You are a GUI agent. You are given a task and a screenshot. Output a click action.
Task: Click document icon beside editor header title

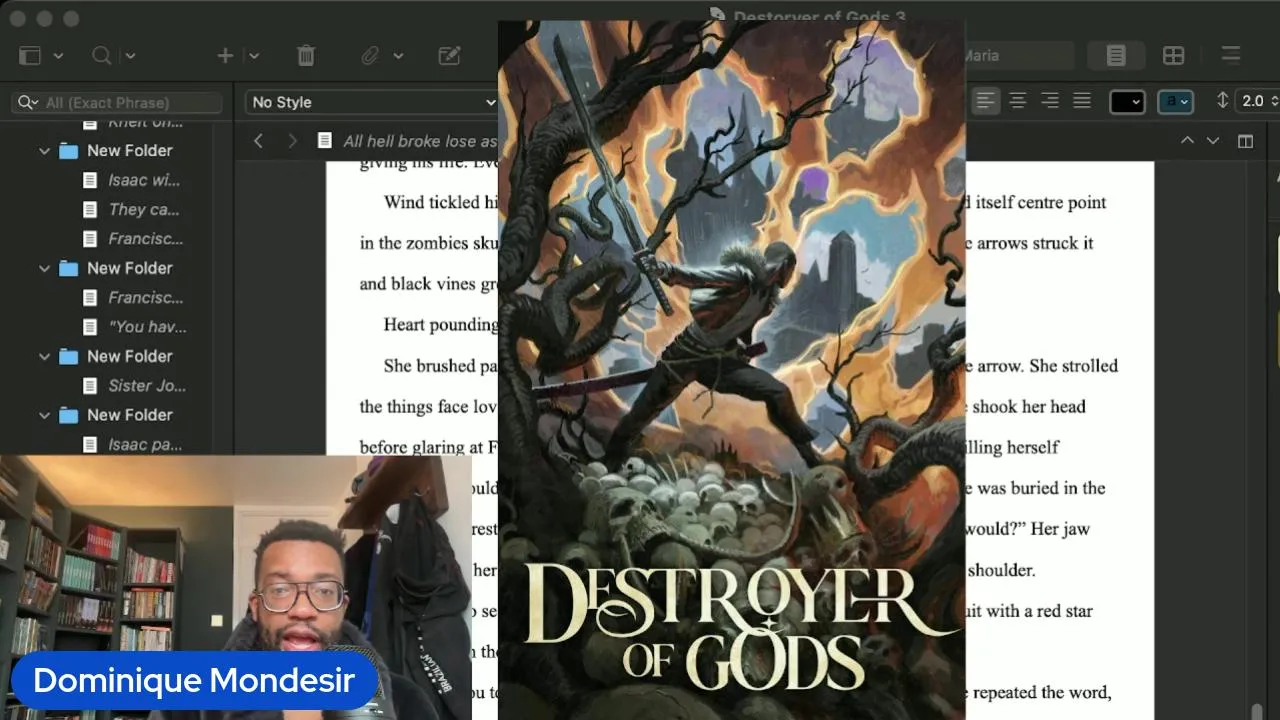(324, 141)
